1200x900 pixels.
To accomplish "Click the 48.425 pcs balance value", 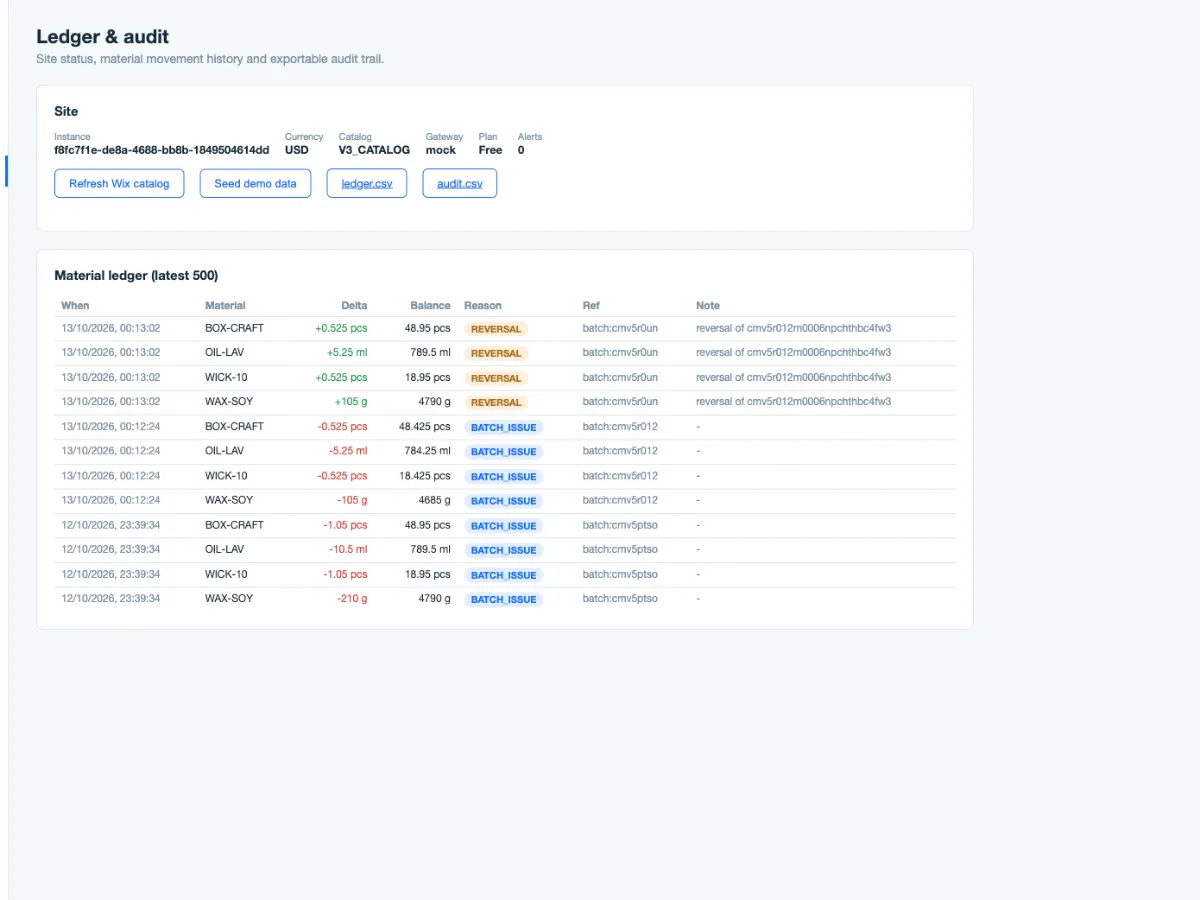I will [x=424, y=426].
